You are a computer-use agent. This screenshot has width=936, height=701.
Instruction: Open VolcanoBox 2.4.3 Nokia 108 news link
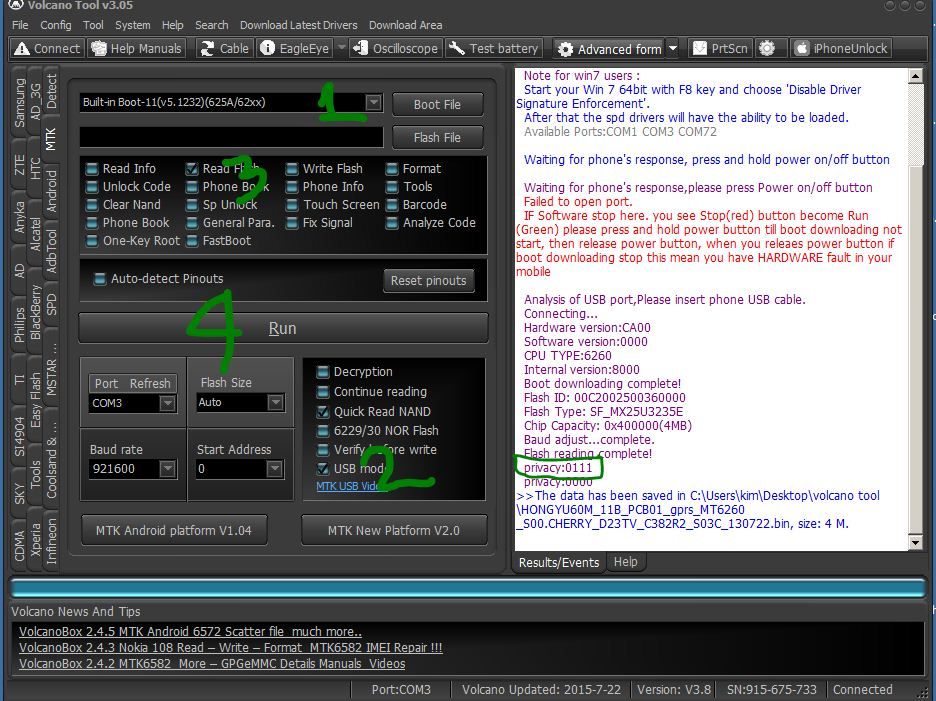230,647
